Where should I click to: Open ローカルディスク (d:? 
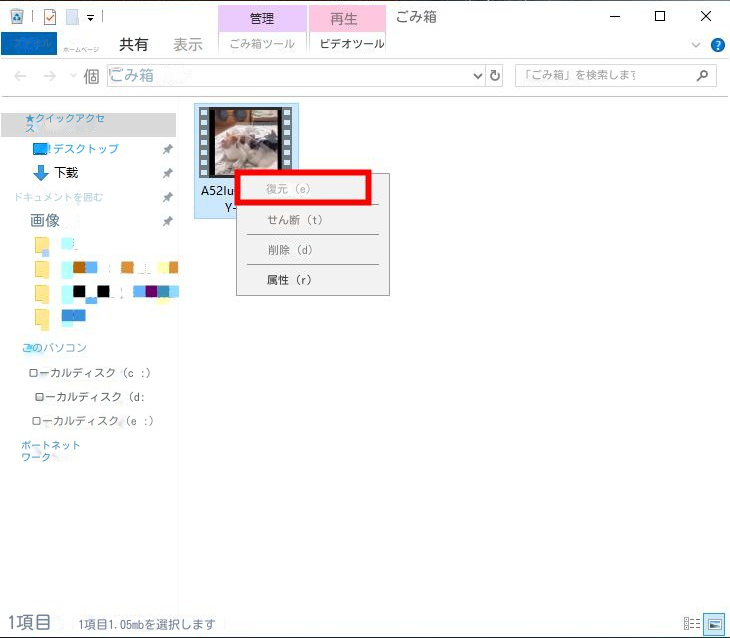pyautogui.click(x=90, y=397)
